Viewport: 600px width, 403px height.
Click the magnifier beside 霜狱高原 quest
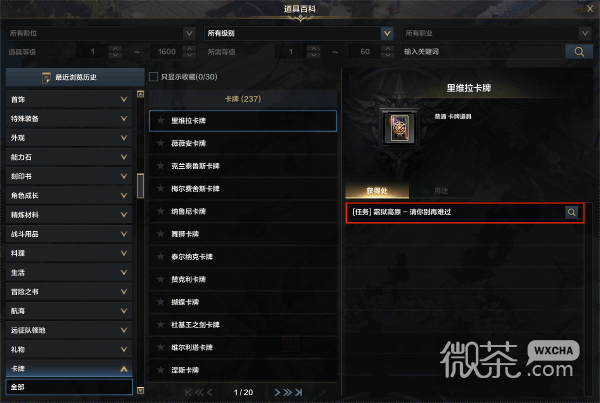(571, 212)
